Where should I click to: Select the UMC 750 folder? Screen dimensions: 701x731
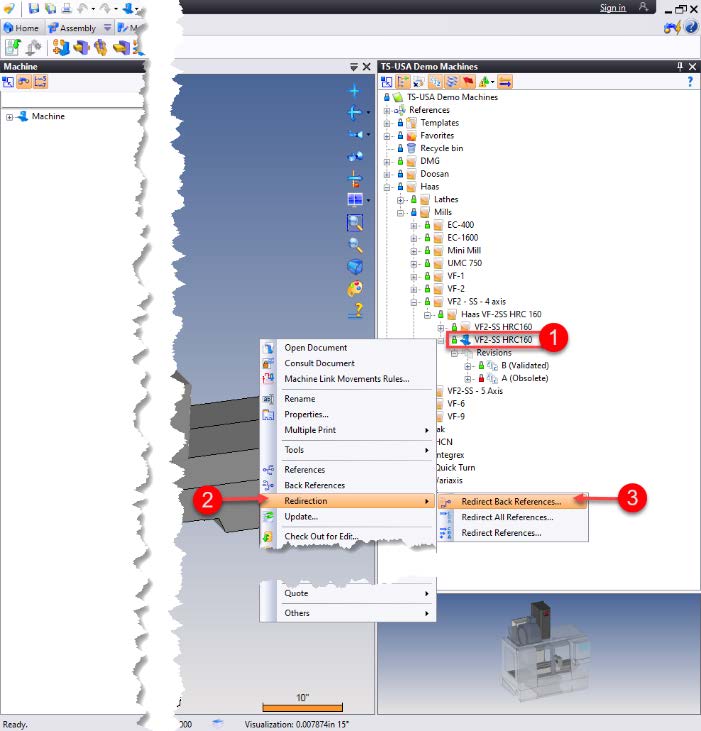[x=464, y=263]
